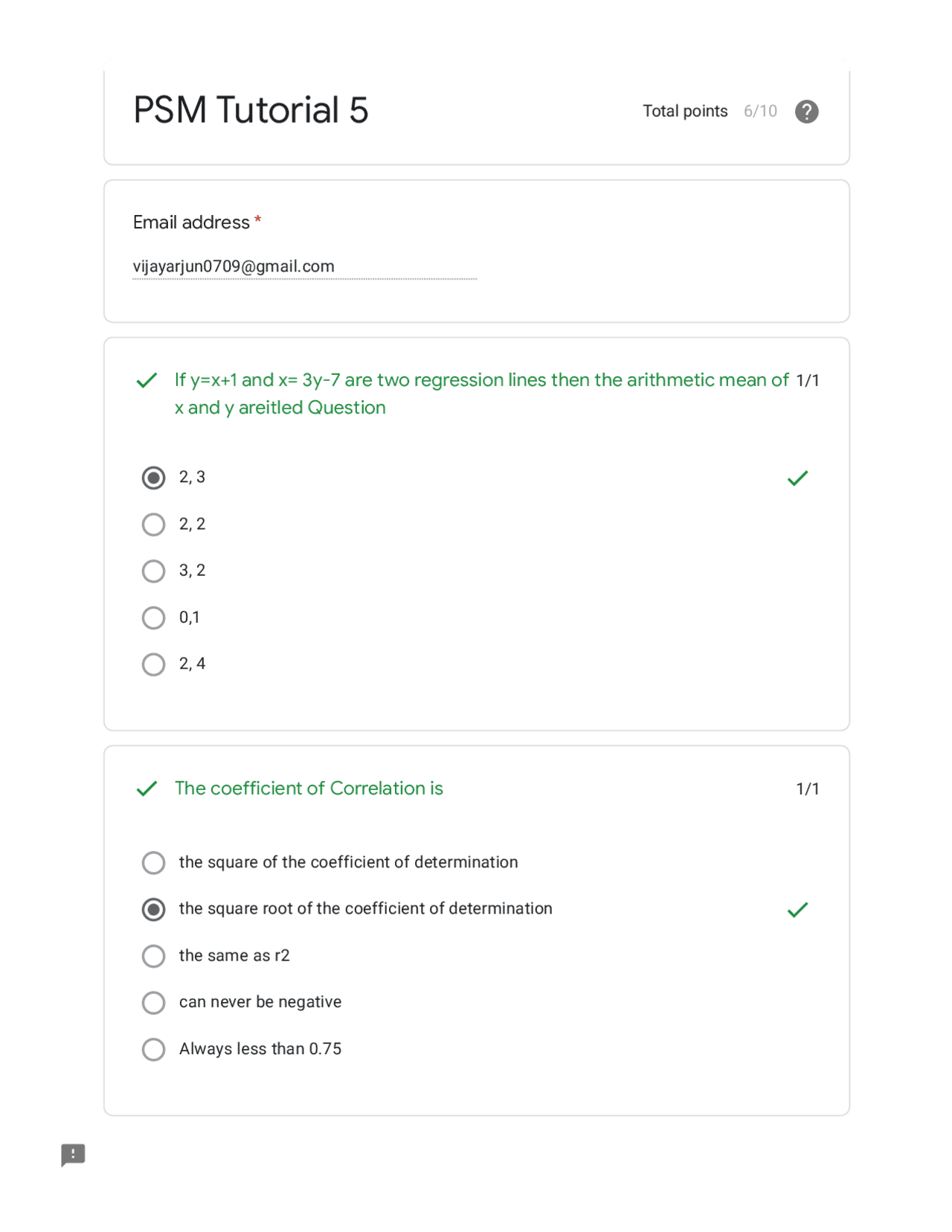The height and width of the screenshot is (1232, 952).
Task: Select the "2, 2" radio option
Action: tap(153, 524)
